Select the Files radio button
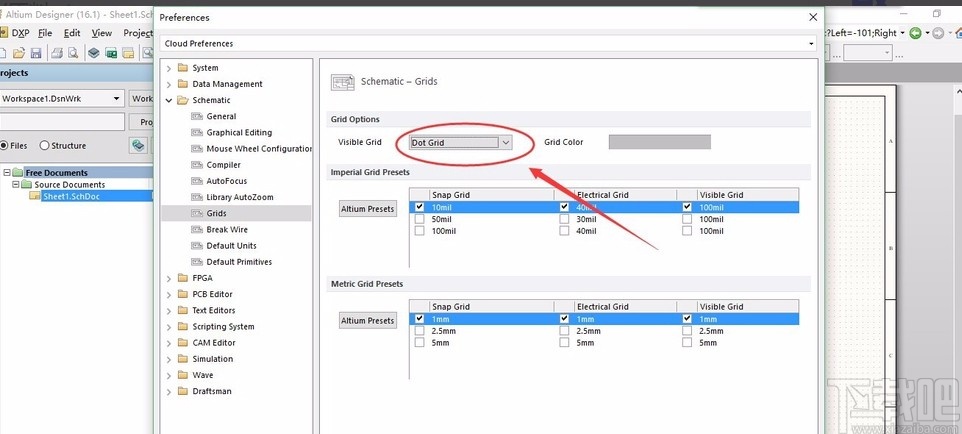 [4, 145]
